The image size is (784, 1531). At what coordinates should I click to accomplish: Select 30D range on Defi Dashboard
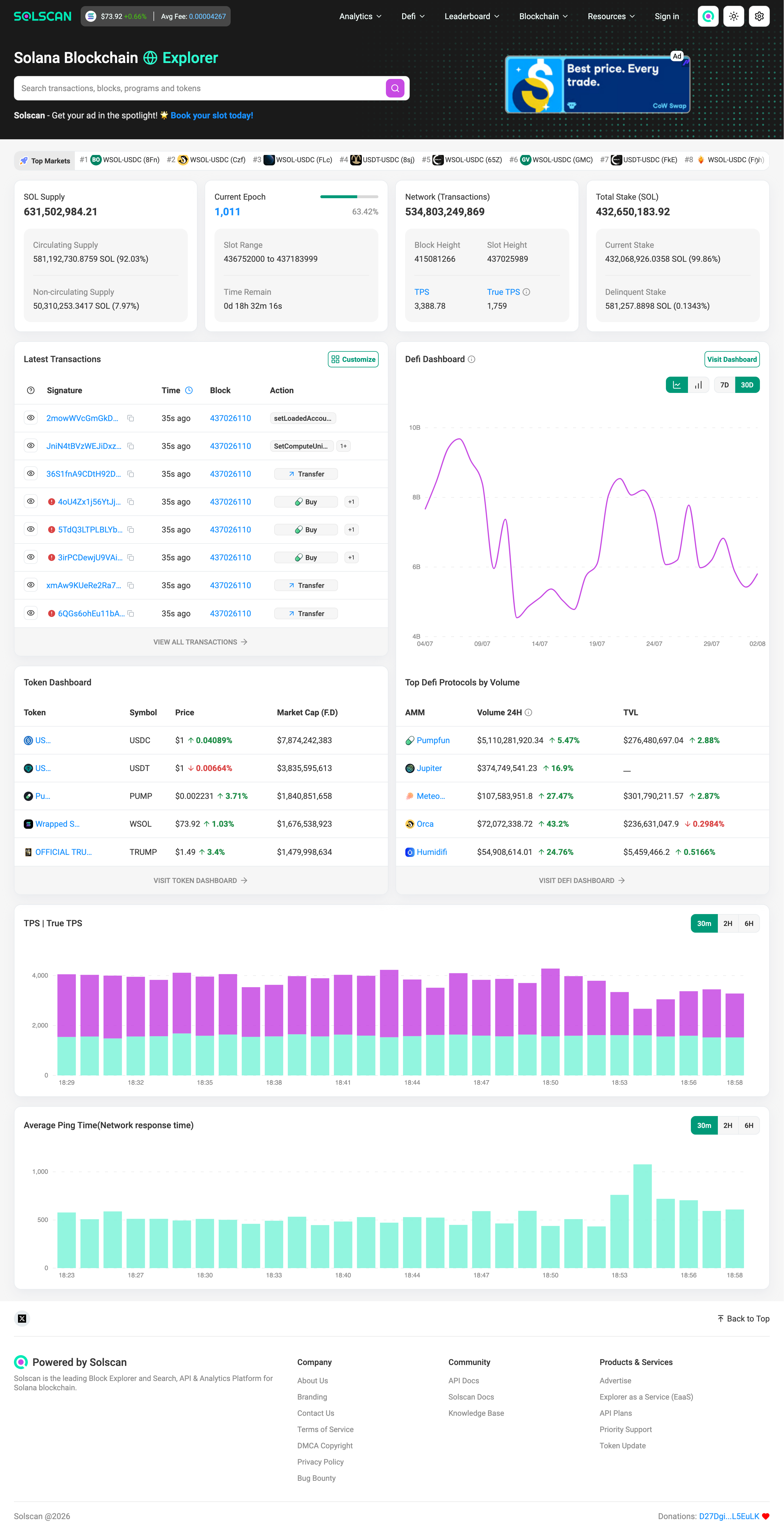(x=747, y=385)
